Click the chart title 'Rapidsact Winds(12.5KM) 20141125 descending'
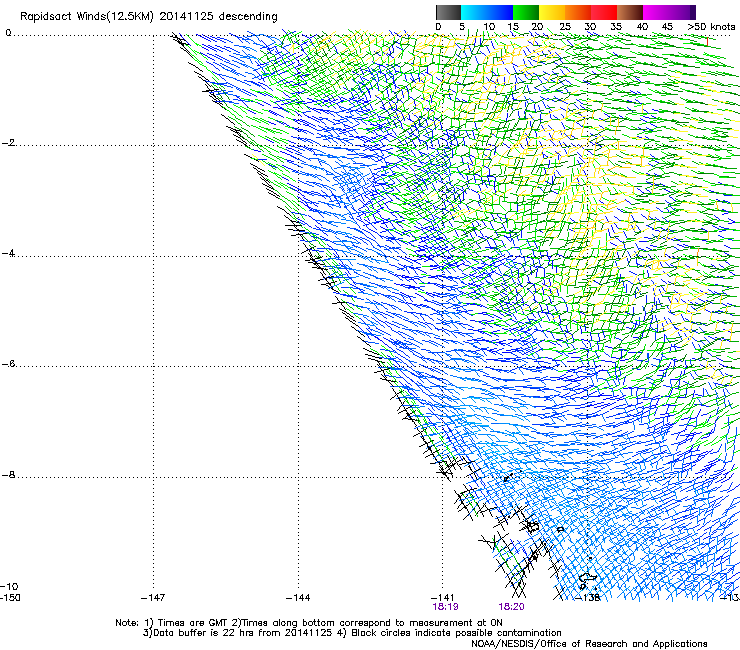 [149, 17]
